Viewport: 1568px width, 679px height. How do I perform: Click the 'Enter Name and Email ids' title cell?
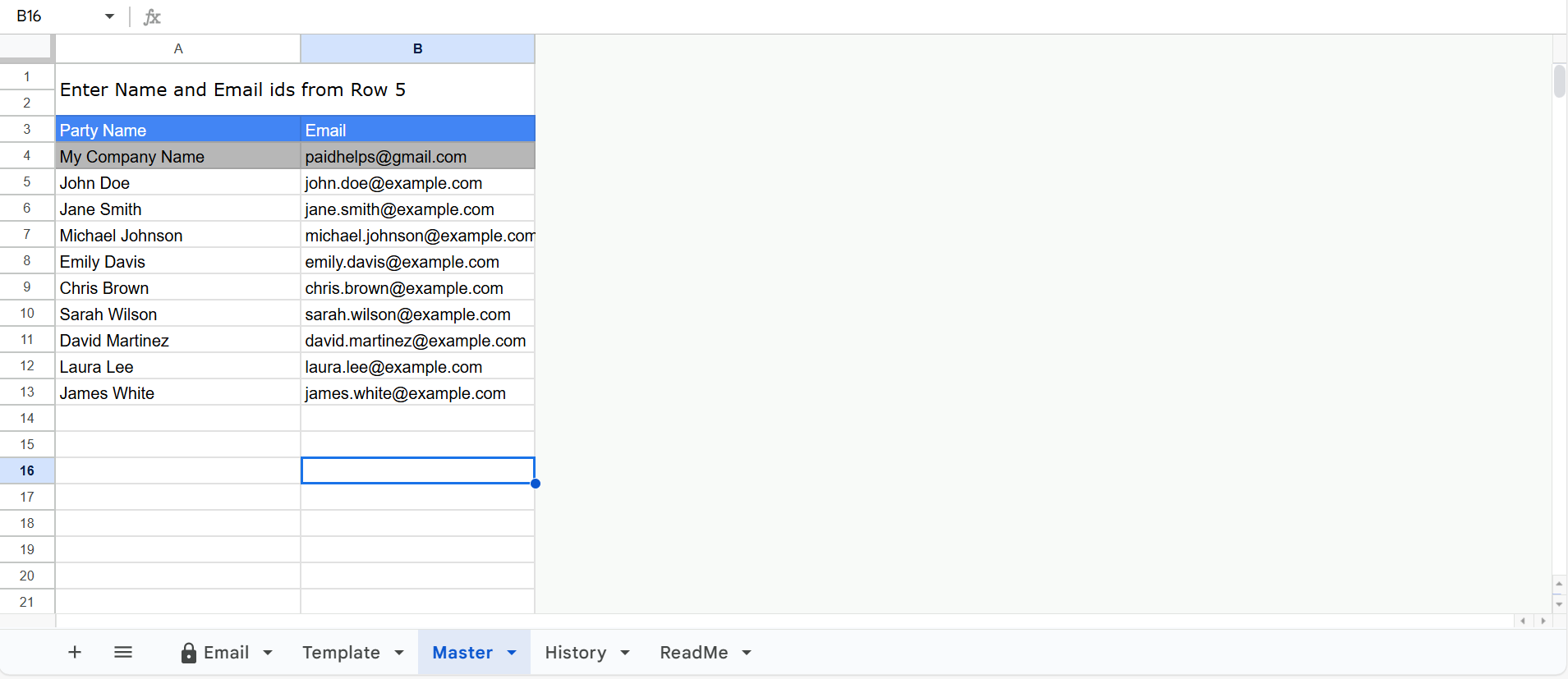(x=295, y=89)
